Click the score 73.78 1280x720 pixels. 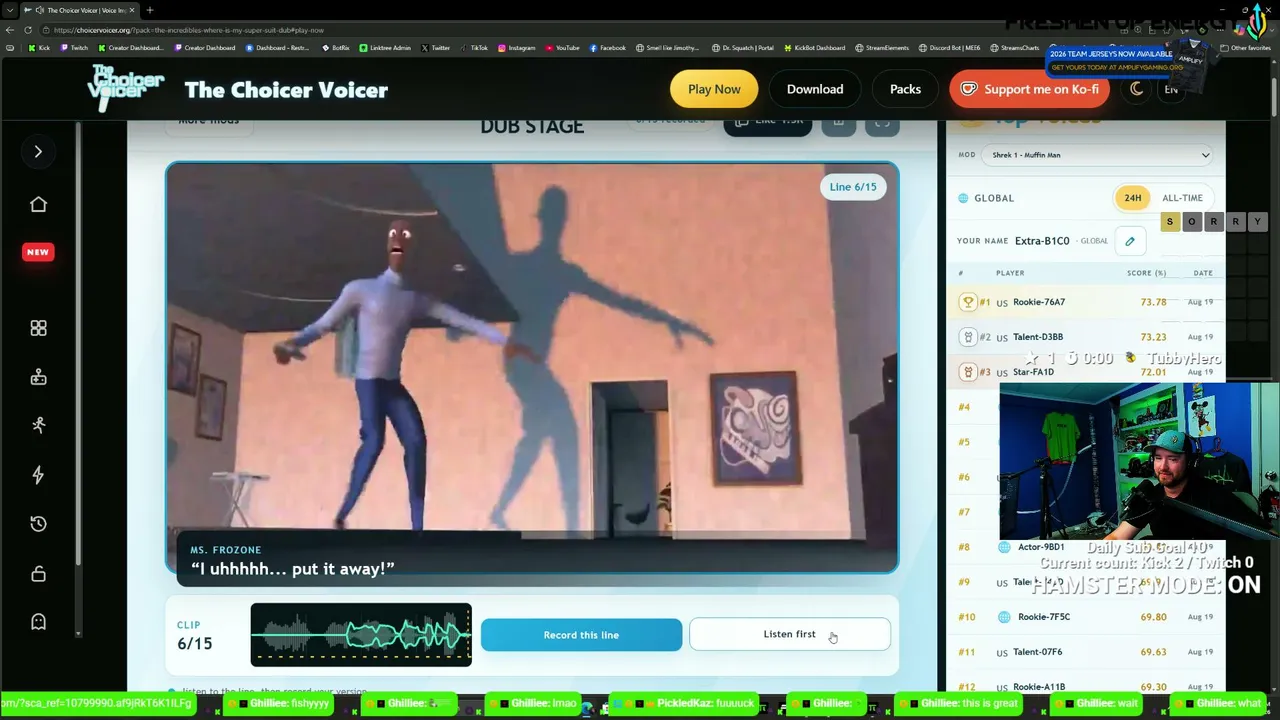click(x=1153, y=302)
